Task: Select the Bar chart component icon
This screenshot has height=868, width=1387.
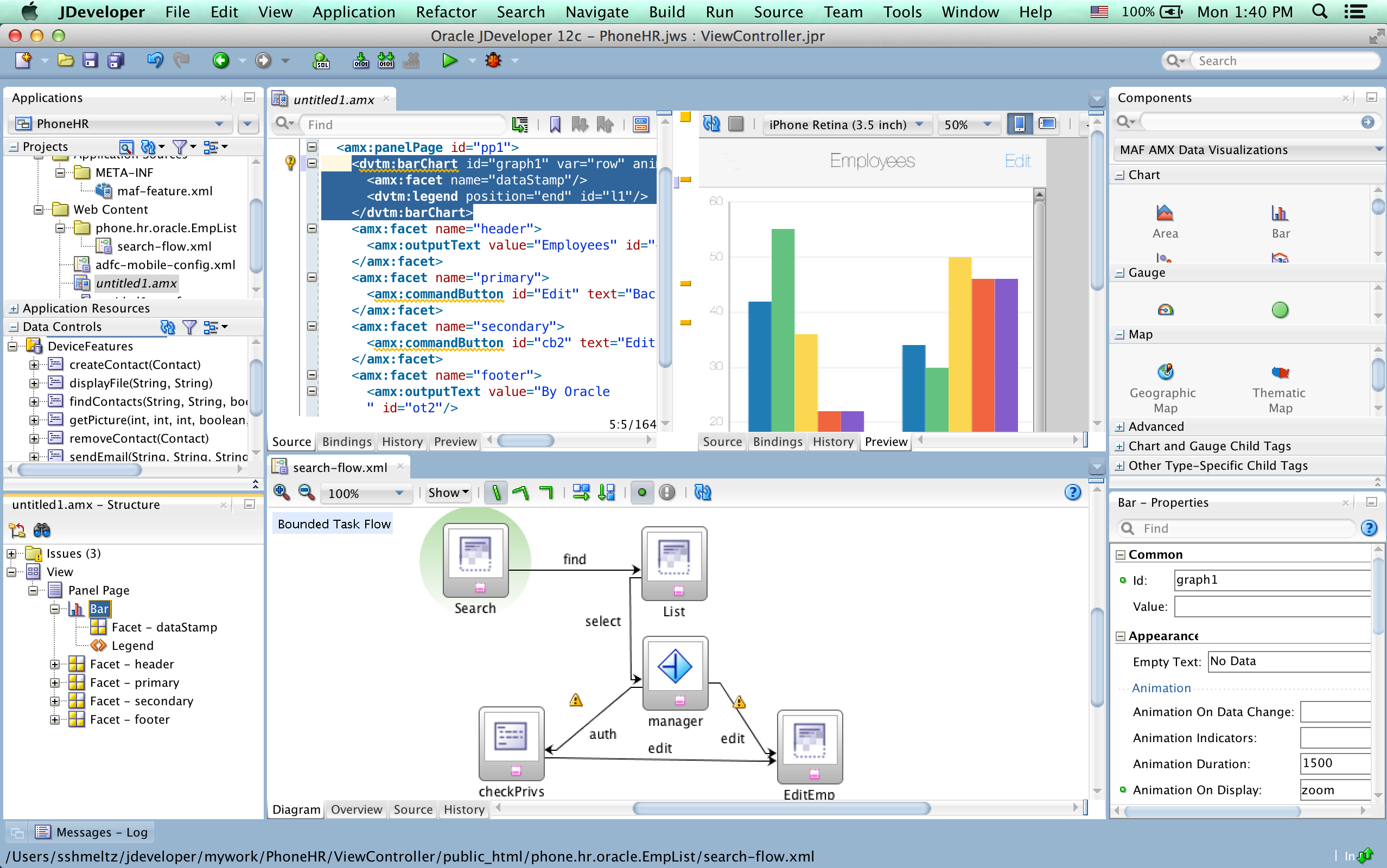Action: click(1280, 214)
